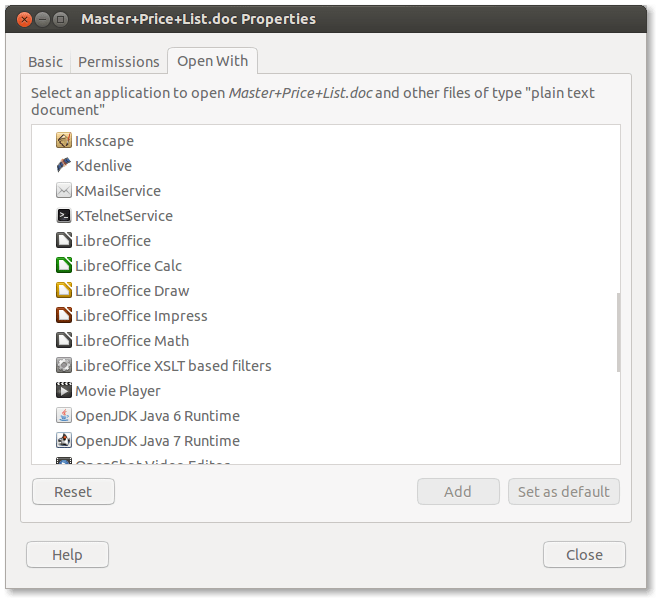656x598 pixels.
Task: Click the Kdenlive application icon
Action: (64, 165)
